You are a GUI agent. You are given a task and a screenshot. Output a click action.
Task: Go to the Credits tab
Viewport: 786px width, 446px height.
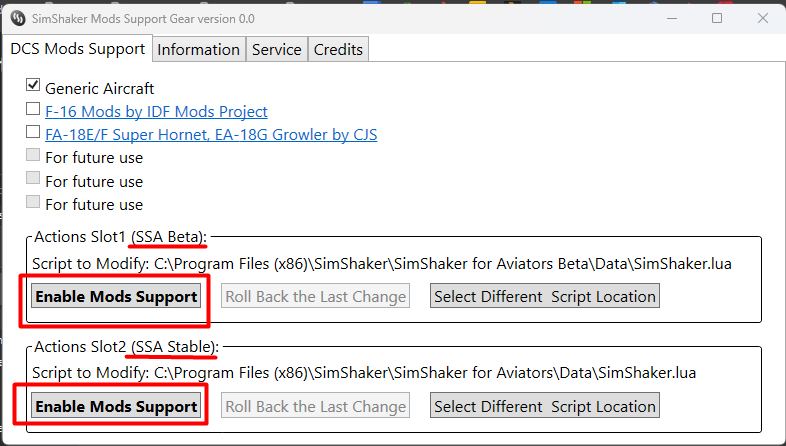[338, 50]
